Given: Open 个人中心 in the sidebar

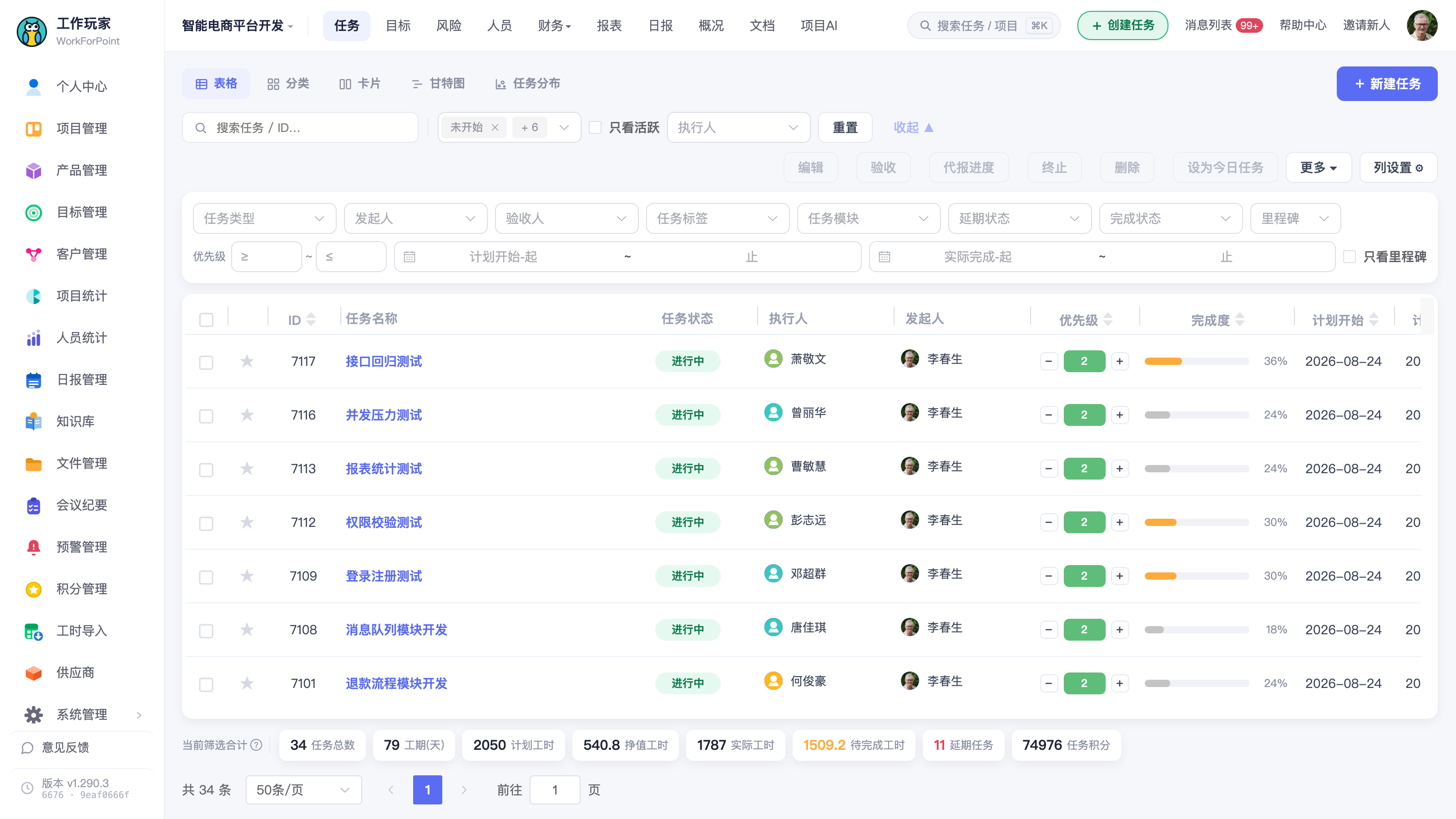Looking at the screenshot, I should tap(81, 86).
